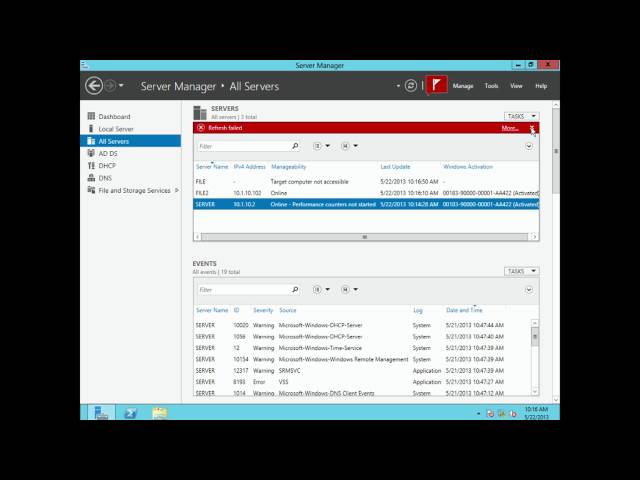Click the Events filter search icon
640x480 pixels.
tap(295, 289)
